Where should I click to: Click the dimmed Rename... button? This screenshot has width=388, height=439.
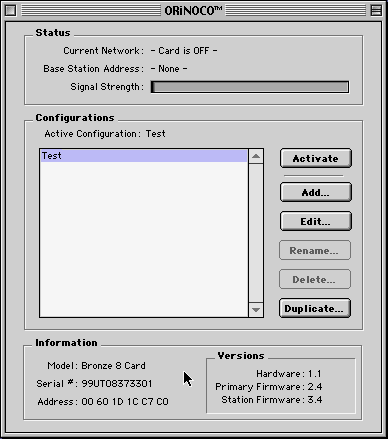click(315, 250)
